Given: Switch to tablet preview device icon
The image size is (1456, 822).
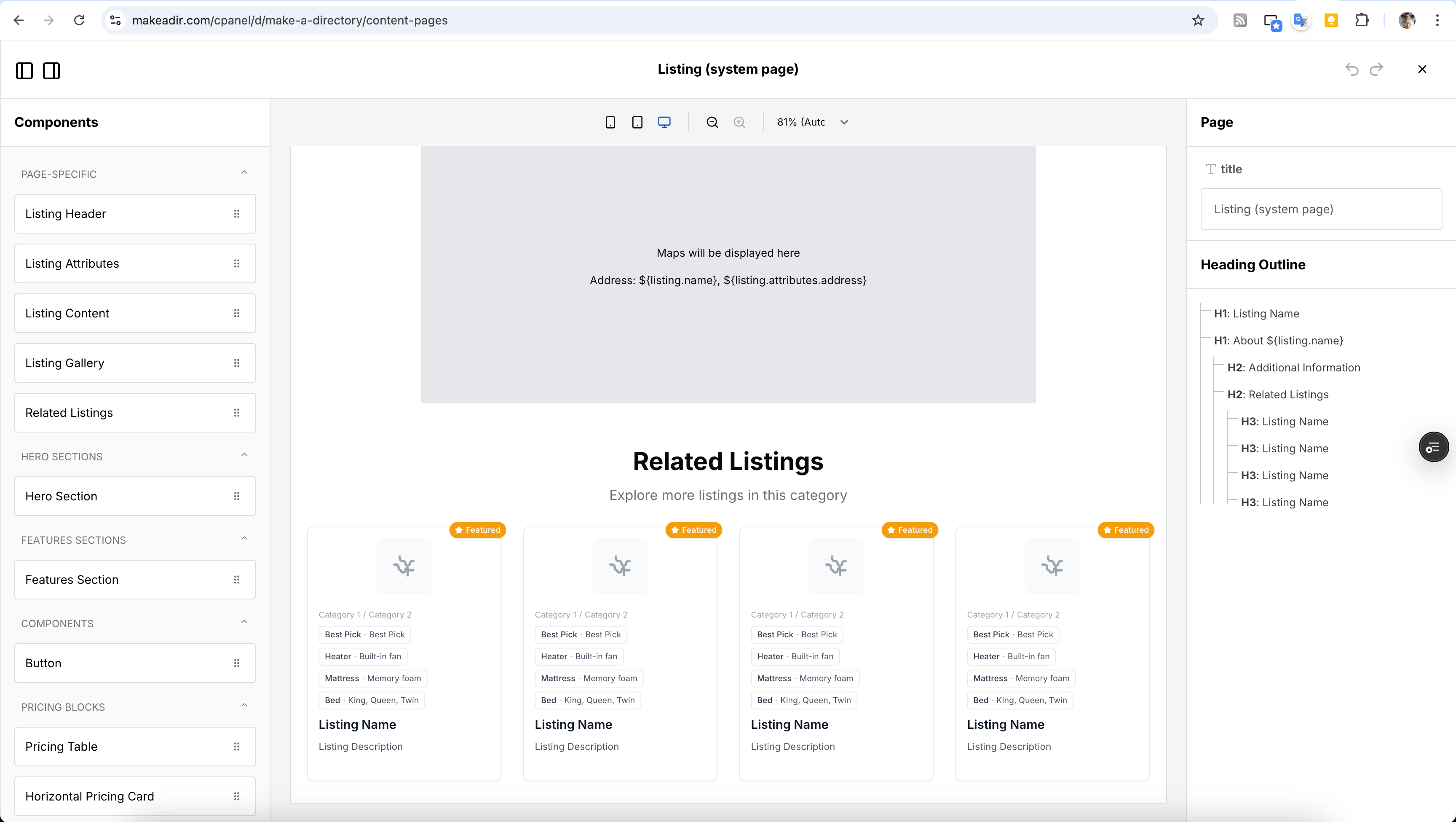Looking at the screenshot, I should click(637, 122).
